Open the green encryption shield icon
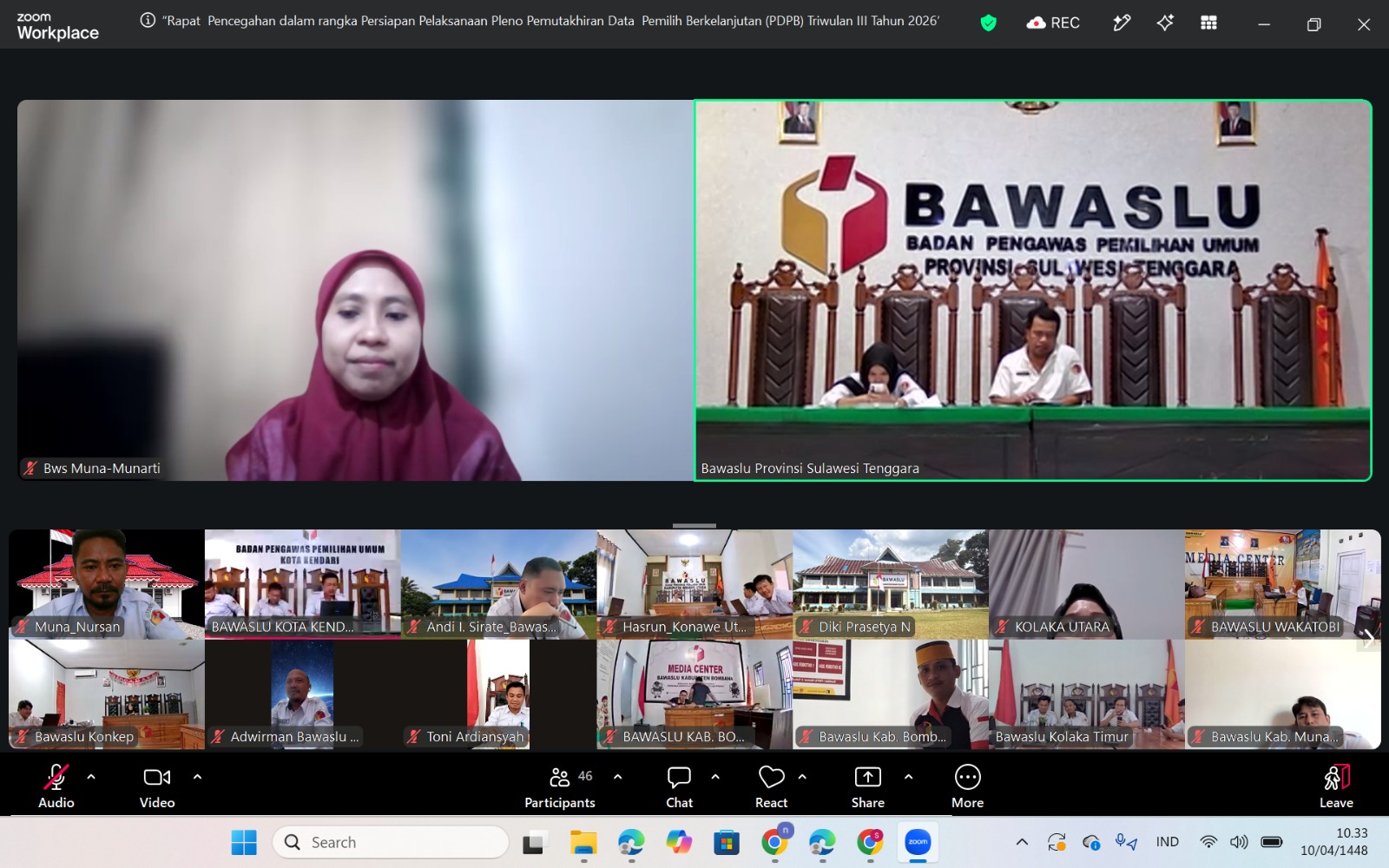The width and height of the screenshot is (1389, 868). click(988, 23)
